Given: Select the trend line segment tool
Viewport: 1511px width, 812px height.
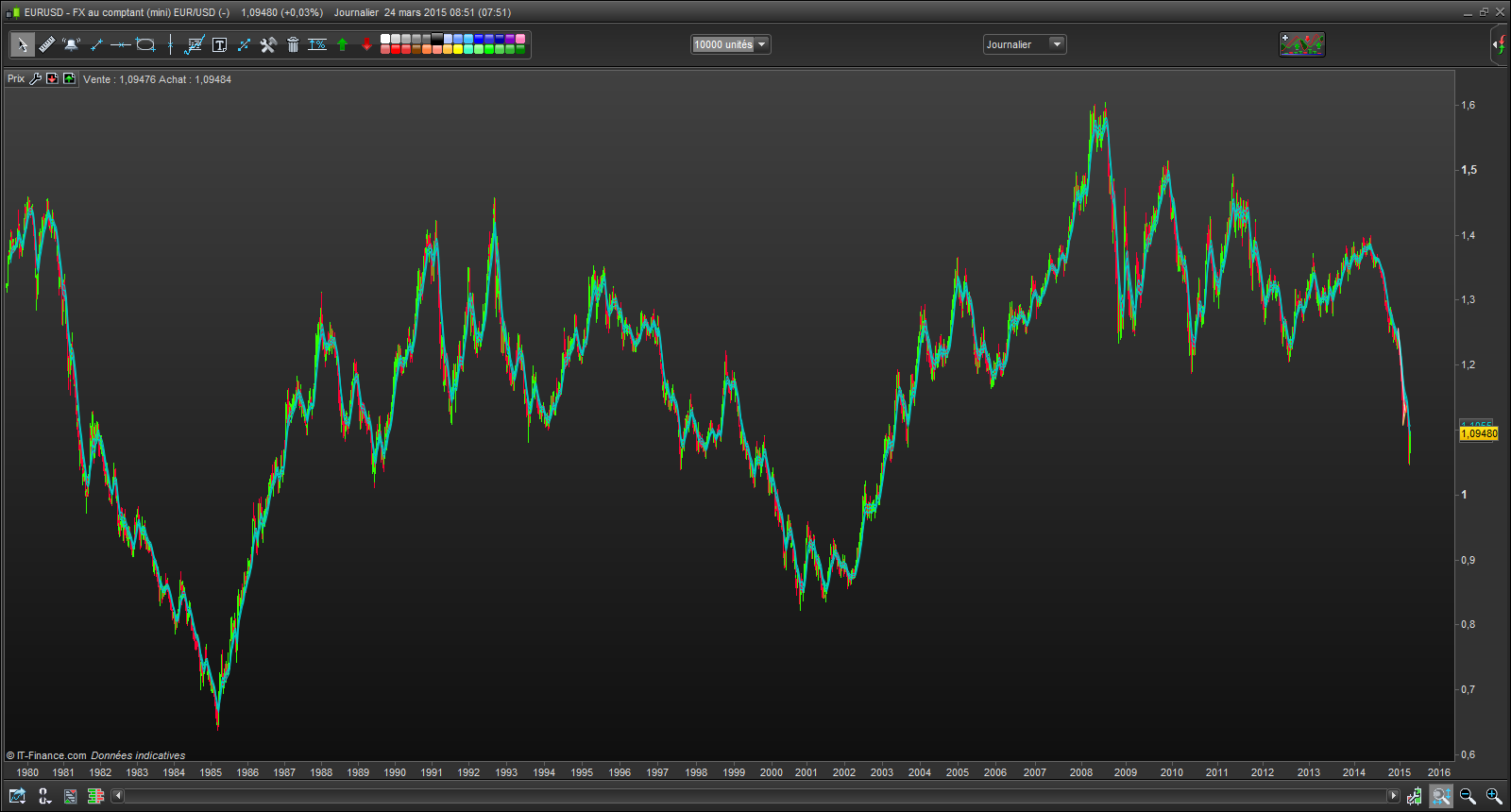Looking at the screenshot, I should tap(96, 44).
